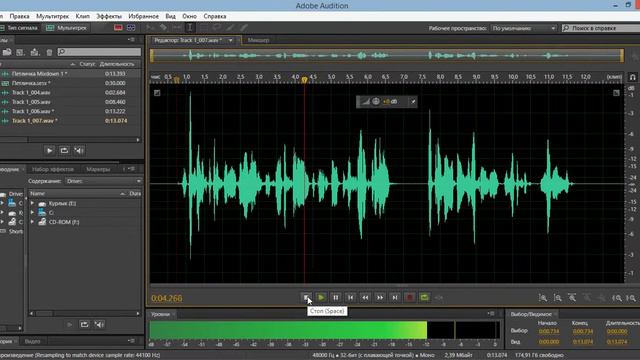Image resolution: width=640 pixels, height=360 pixels.
Task: Edit the Вид Конец 0:13.074 value
Action: (x=582, y=342)
